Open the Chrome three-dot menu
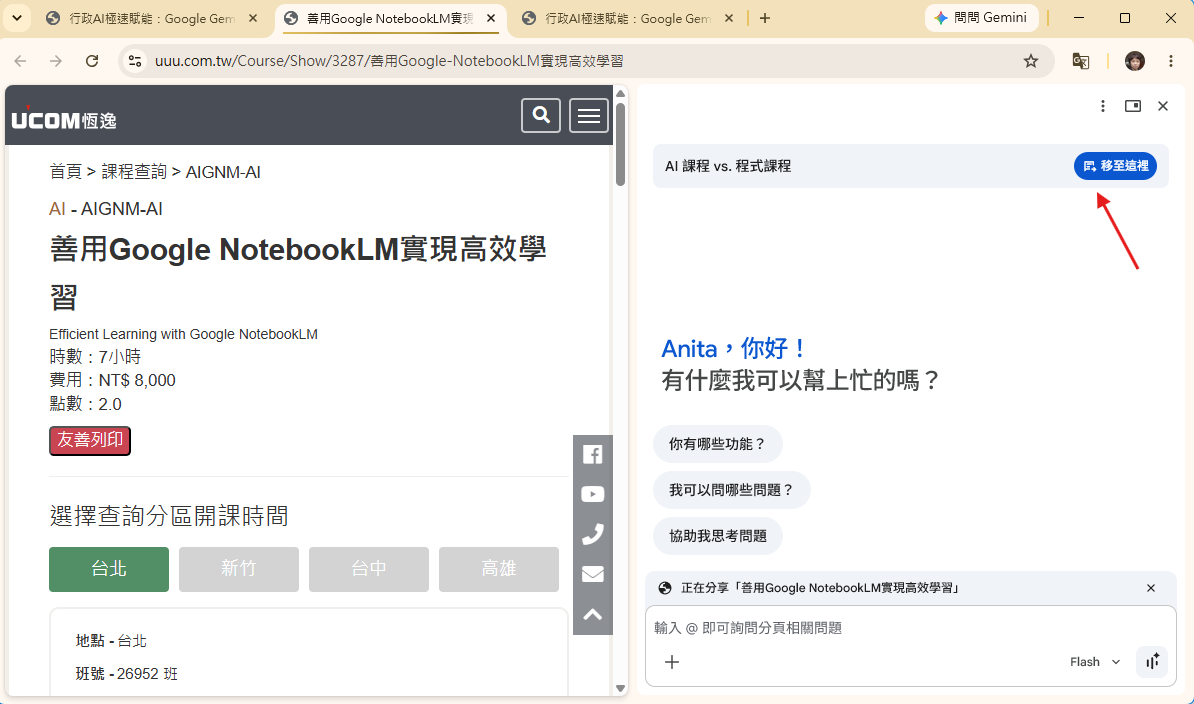The height and width of the screenshot is (704, 1194). click(x=1171, y=61)
